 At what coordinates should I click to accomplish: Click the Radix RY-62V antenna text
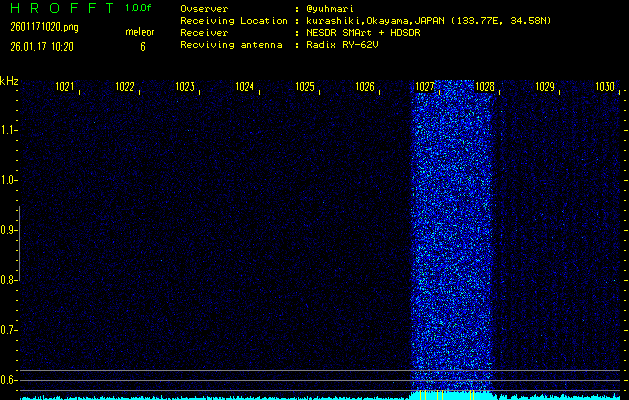coord(342,45)
